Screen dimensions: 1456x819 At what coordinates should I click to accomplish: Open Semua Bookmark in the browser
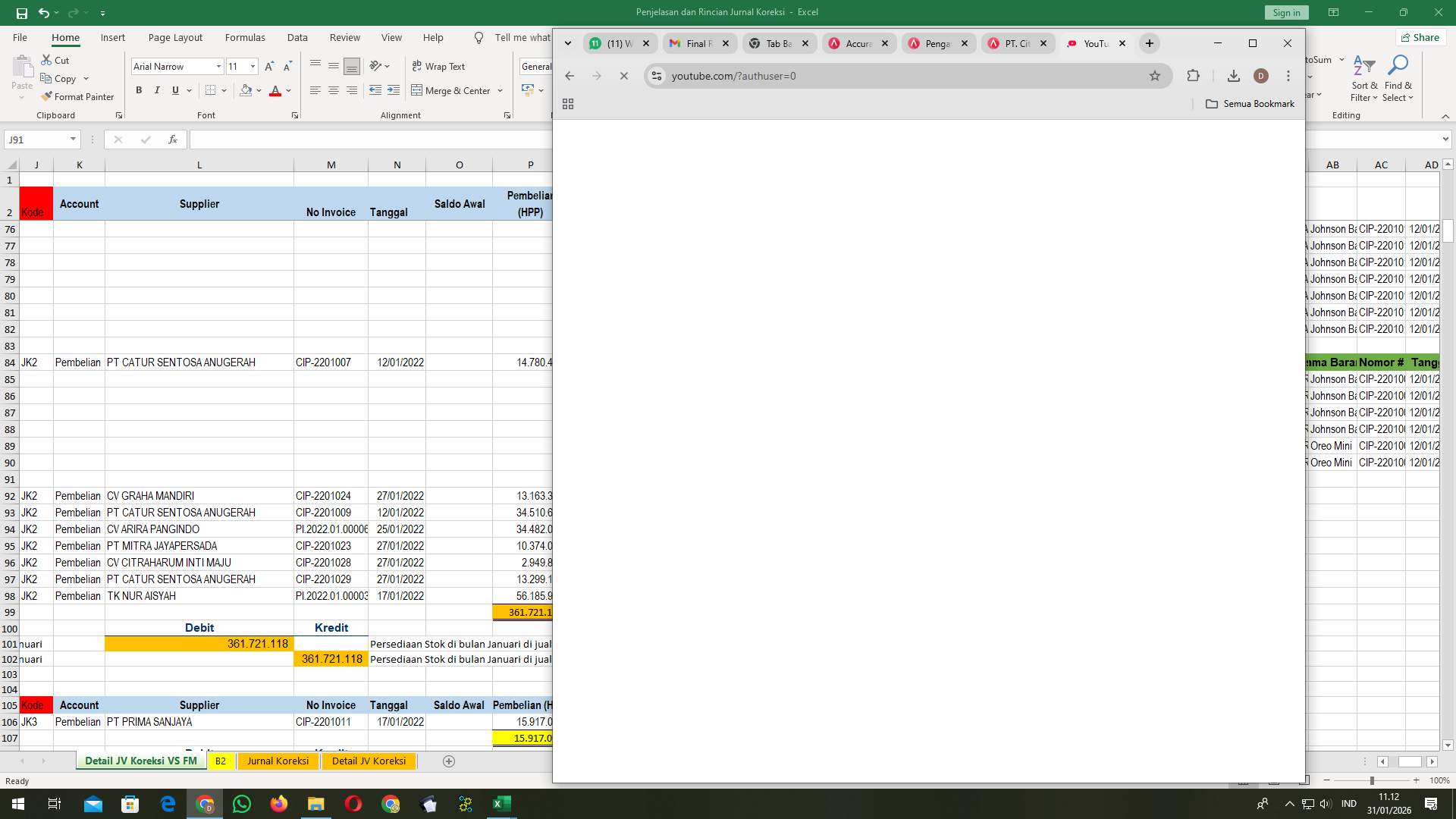tap(1257, 104)
